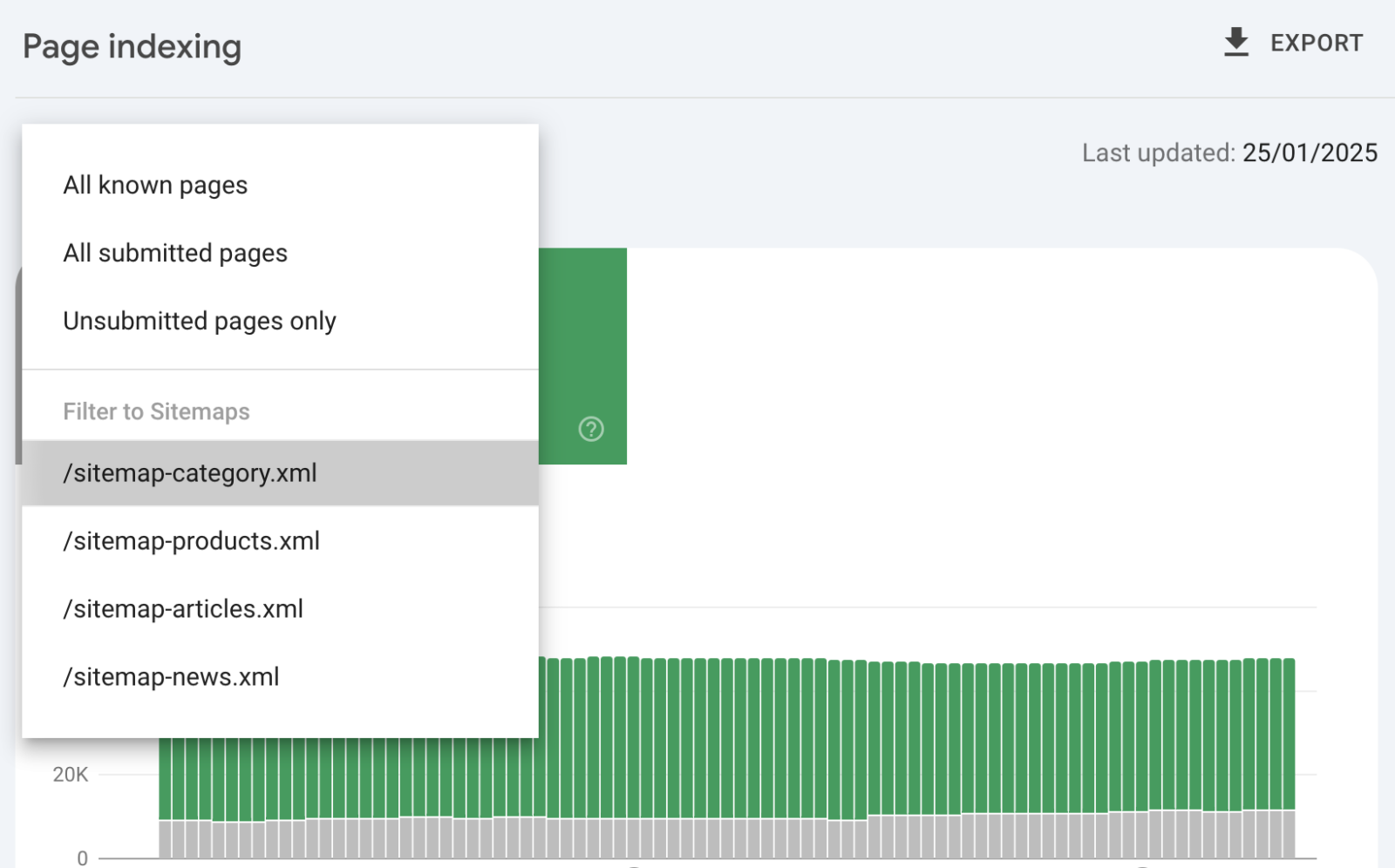This screenshot has width=1395, height=868.
Task: Click the Page indexing heading
Action: [132, 46]
